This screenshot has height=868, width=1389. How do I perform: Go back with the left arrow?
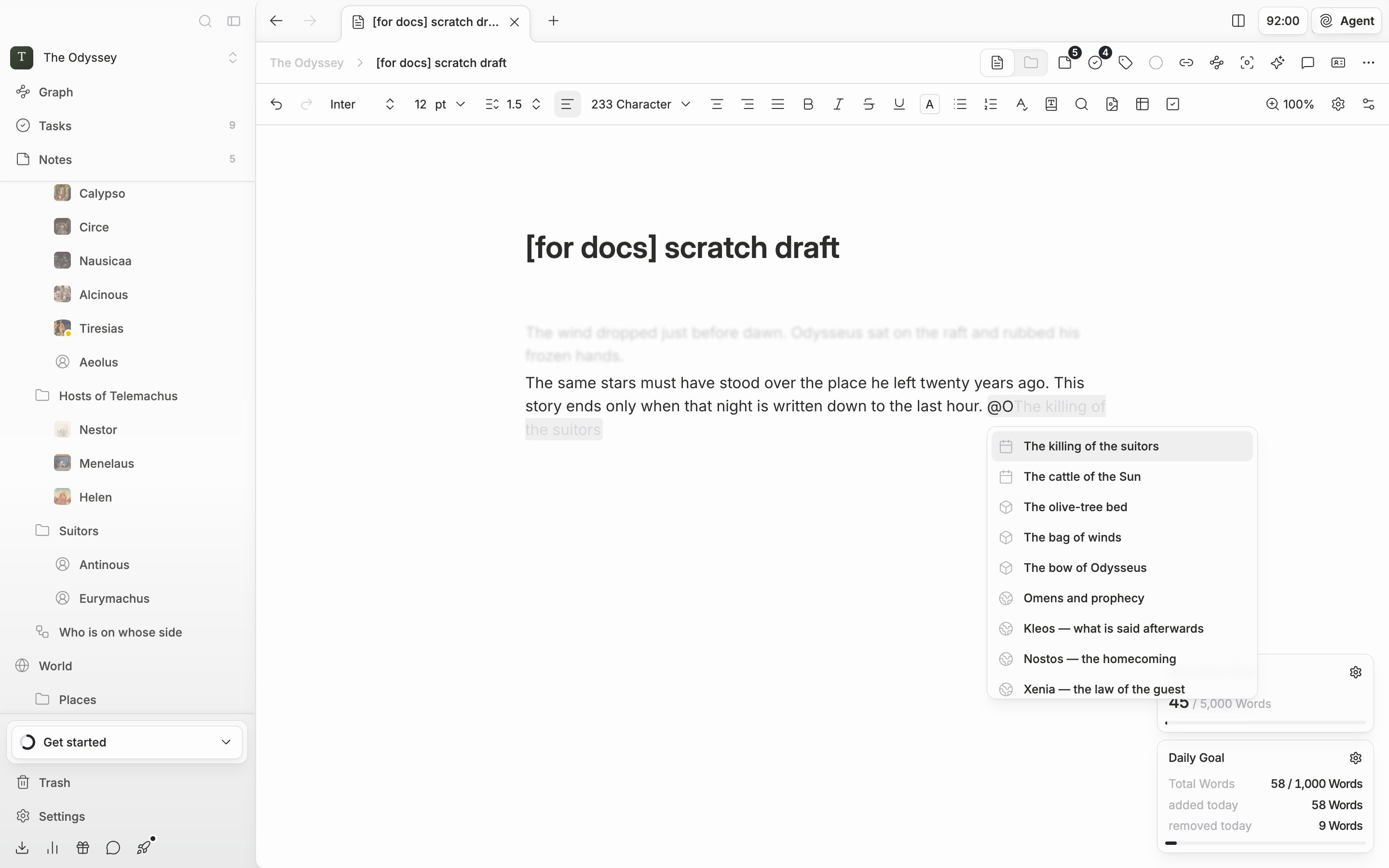[276, 21]
